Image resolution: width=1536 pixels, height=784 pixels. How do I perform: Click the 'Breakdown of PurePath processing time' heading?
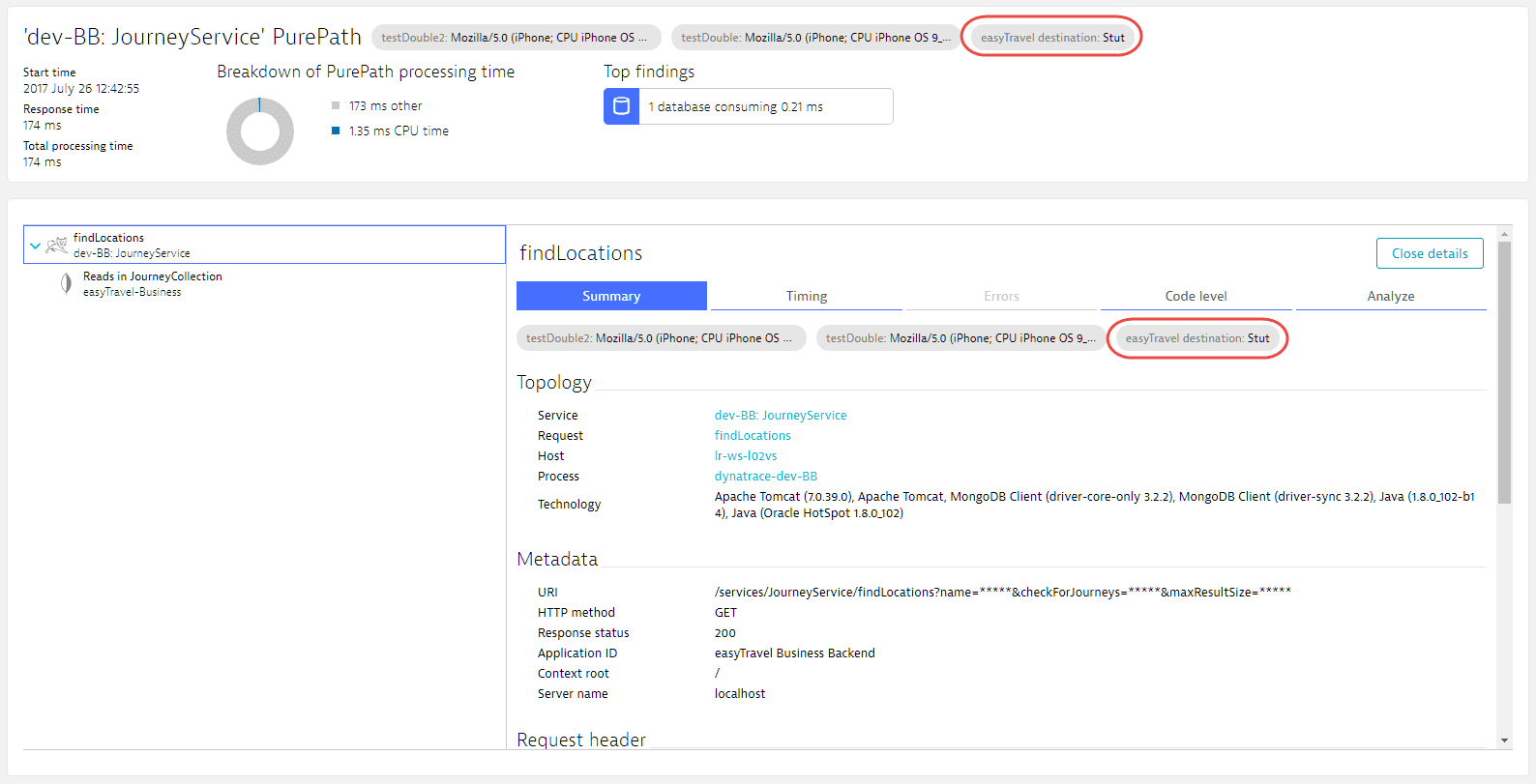pyautogui.click(x=366, y=72)
